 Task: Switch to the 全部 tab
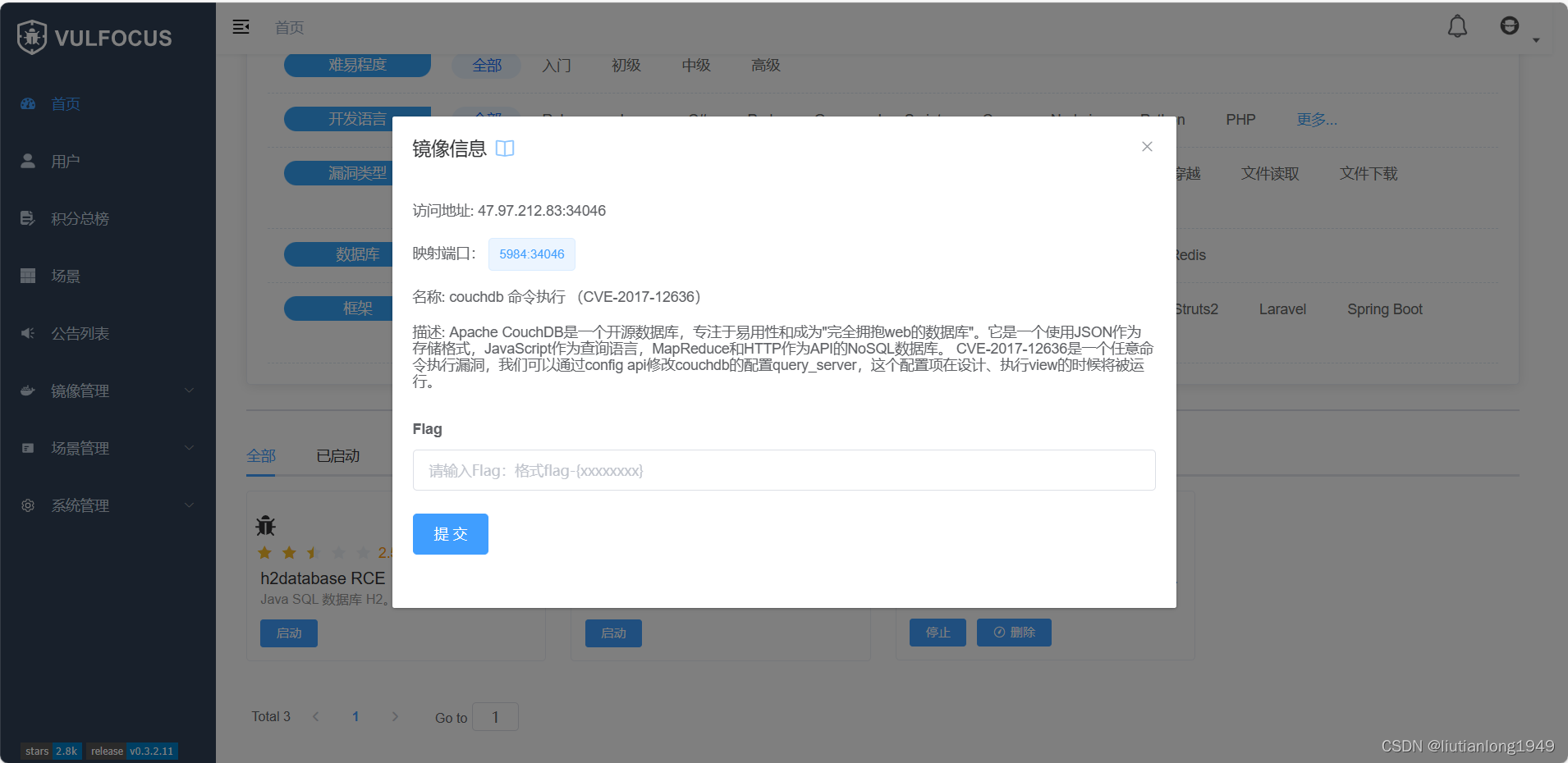click(261, 456)
